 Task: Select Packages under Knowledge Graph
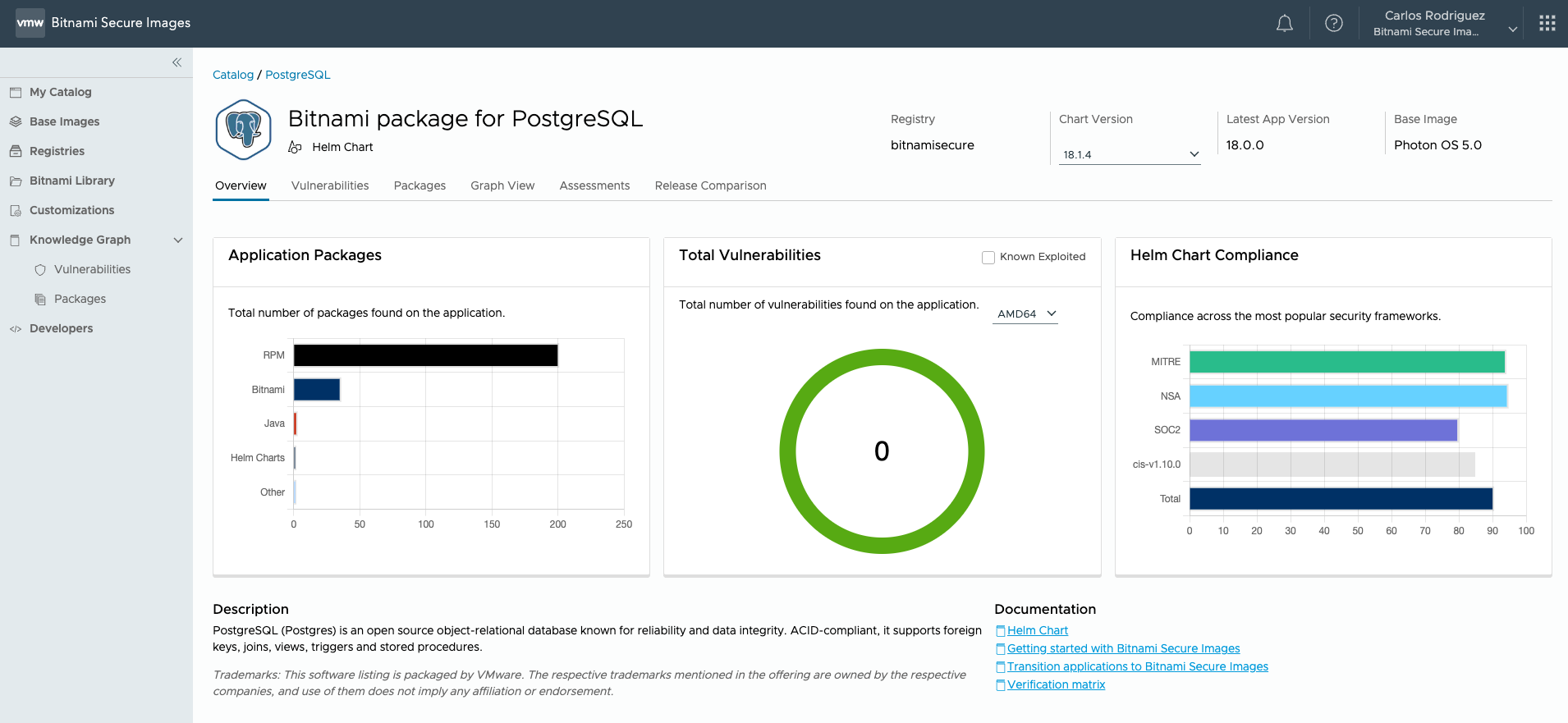[80, 300]
